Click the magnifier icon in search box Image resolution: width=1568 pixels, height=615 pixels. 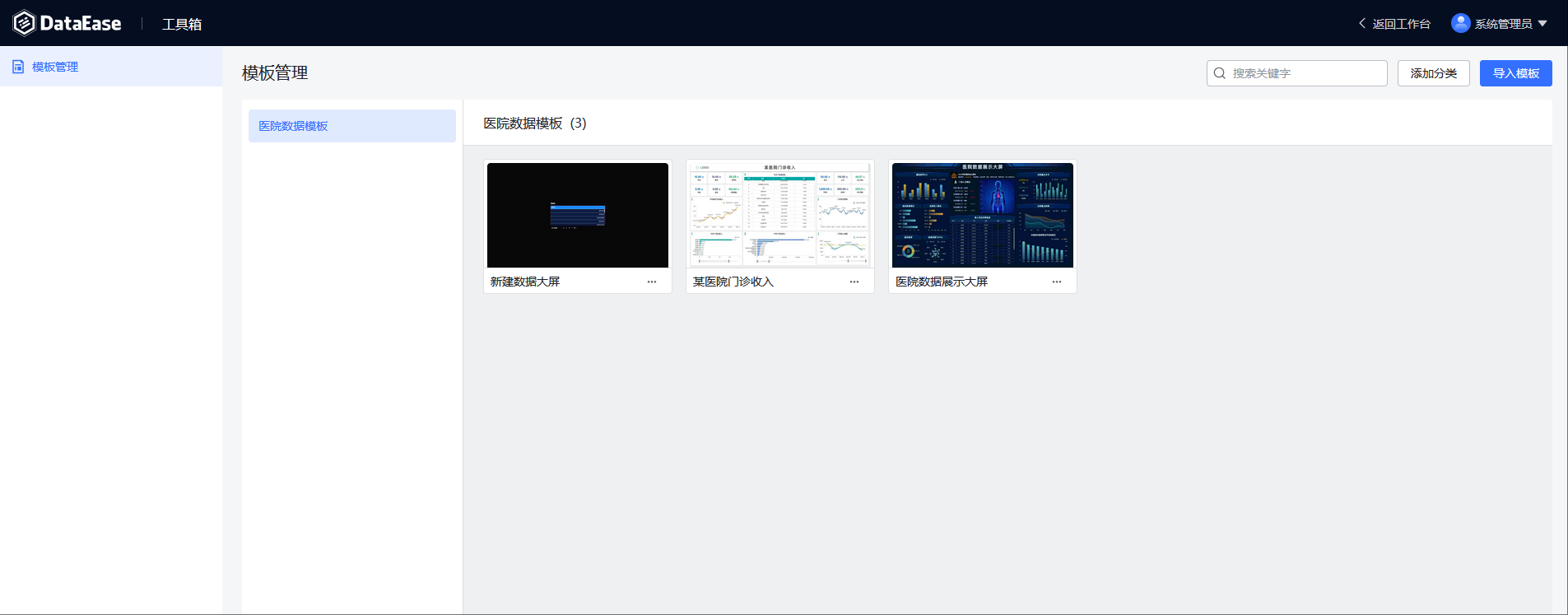coord(1220,73)
